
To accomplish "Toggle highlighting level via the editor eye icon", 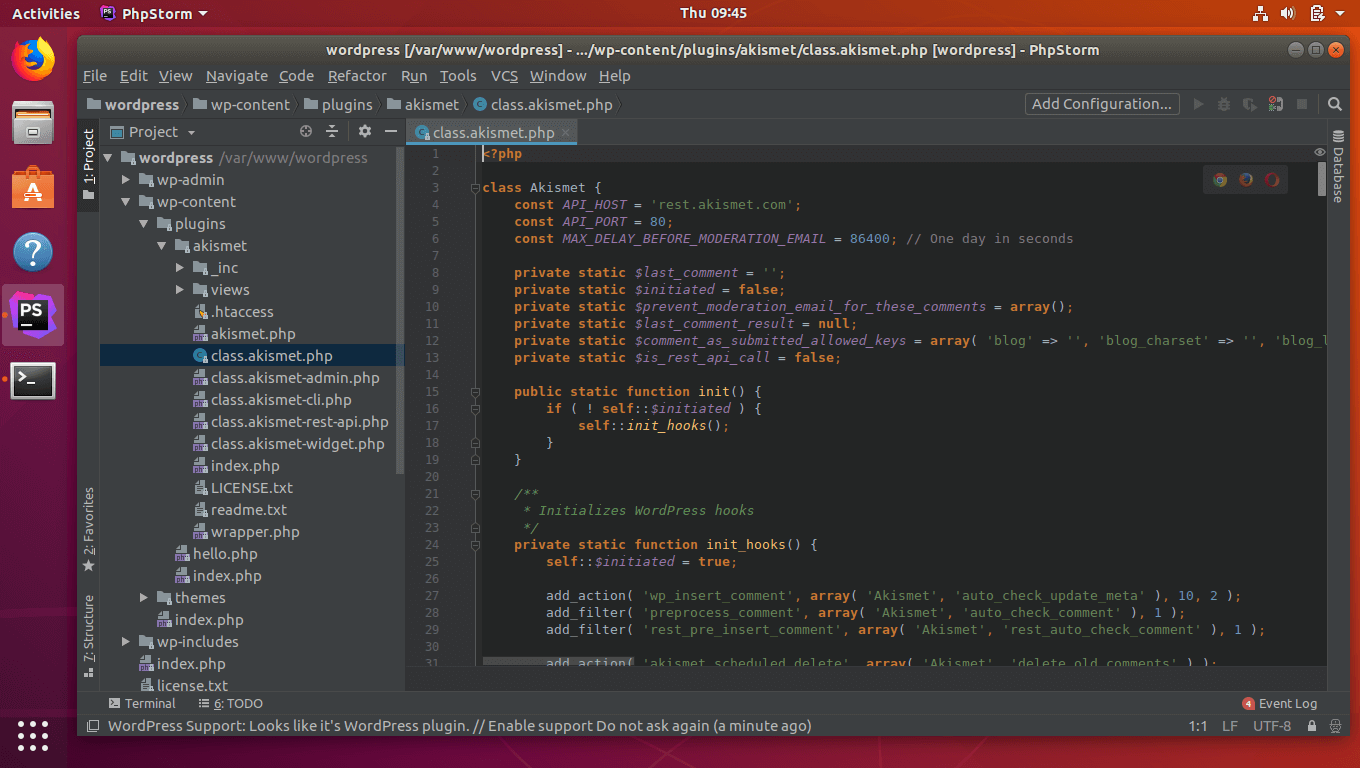I will click(x=1318, y=151).
